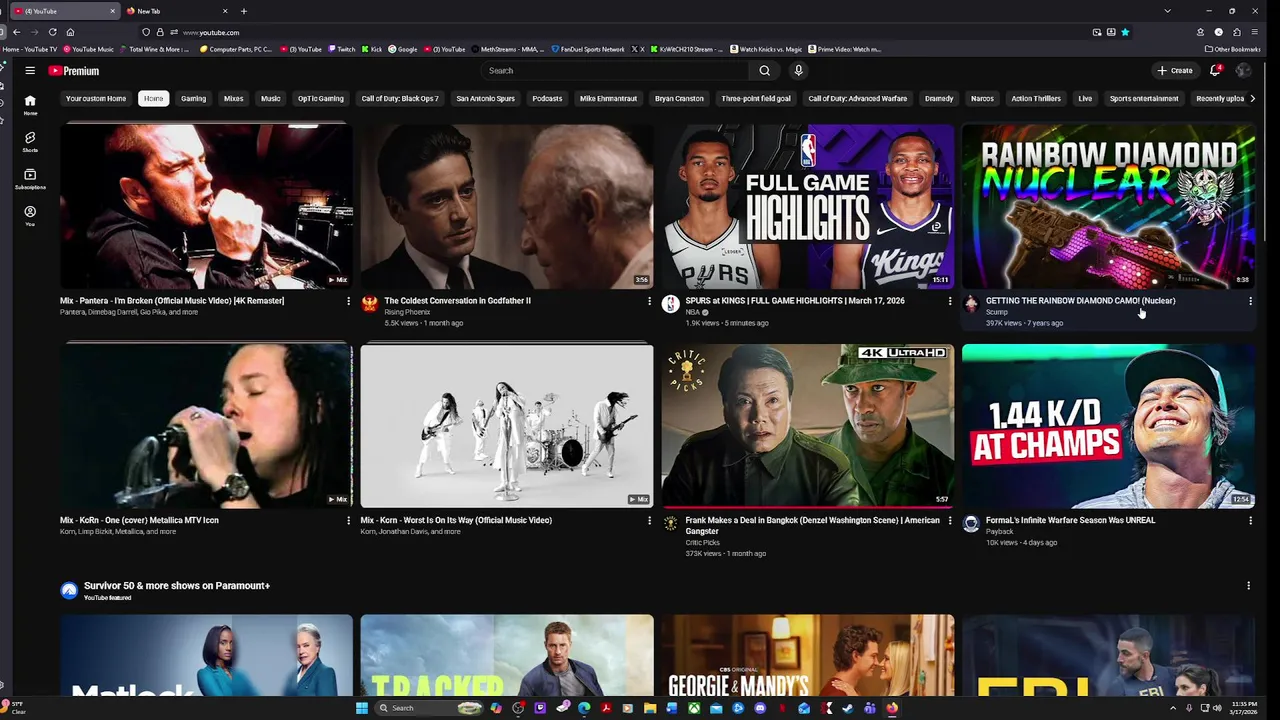Select the Music category chip
The width and height of the screenshot is (1280, 720).
(271, 99)
